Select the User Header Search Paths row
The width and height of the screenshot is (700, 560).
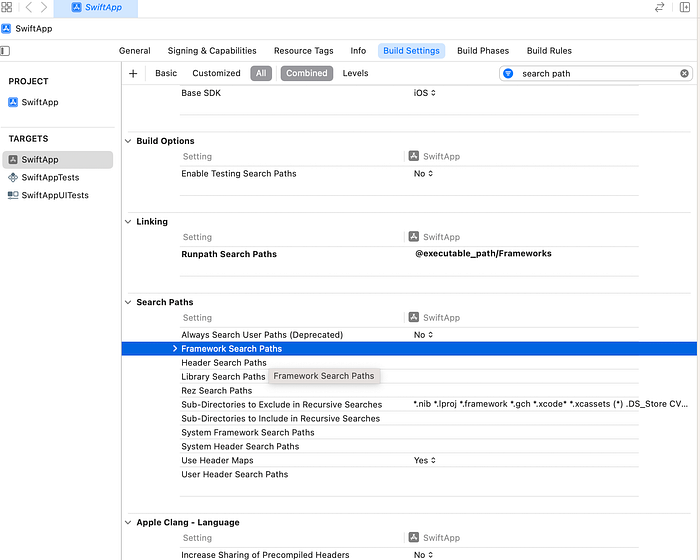(234, 474)
